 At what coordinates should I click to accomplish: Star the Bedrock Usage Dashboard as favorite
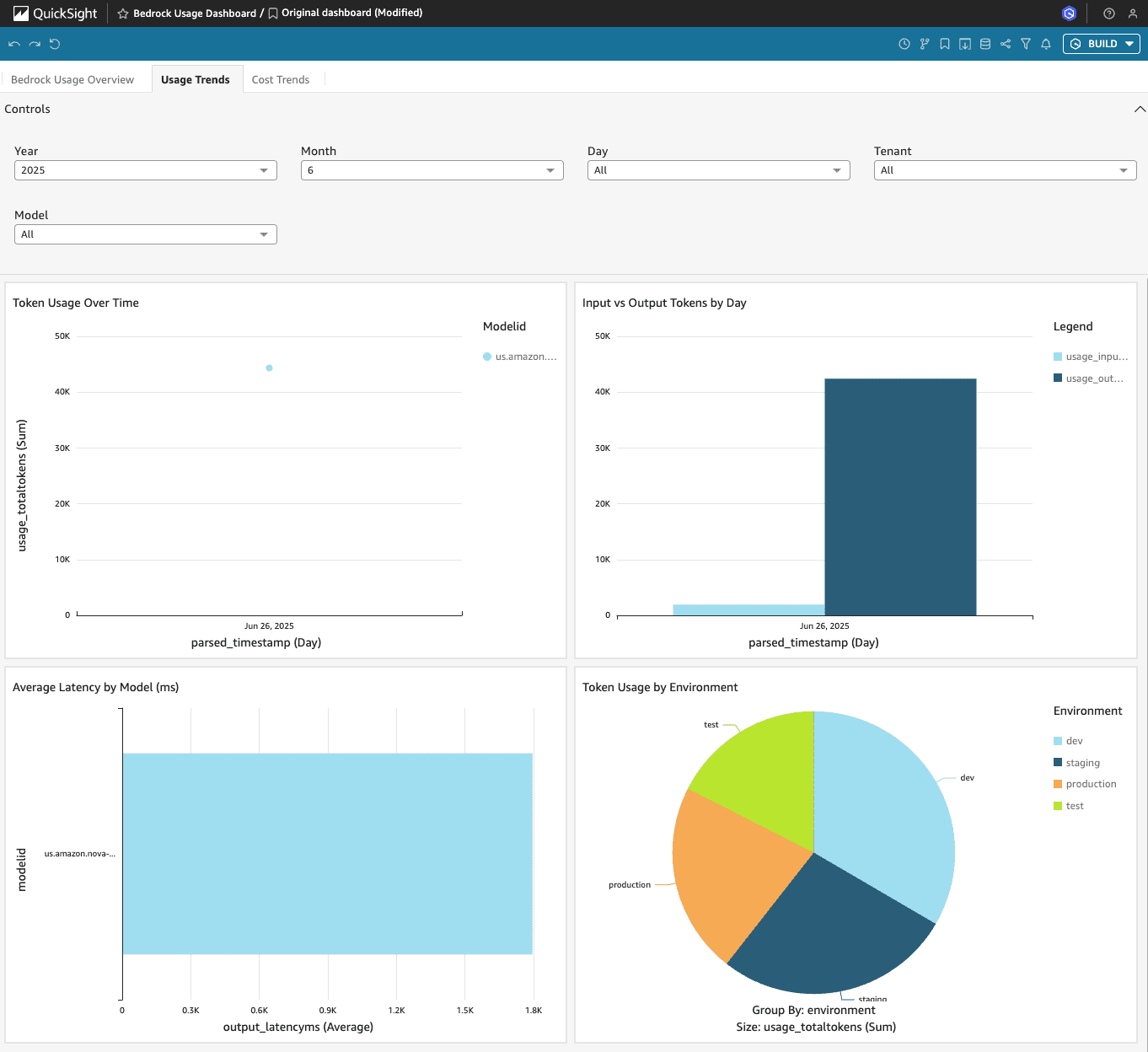point(123,13)
